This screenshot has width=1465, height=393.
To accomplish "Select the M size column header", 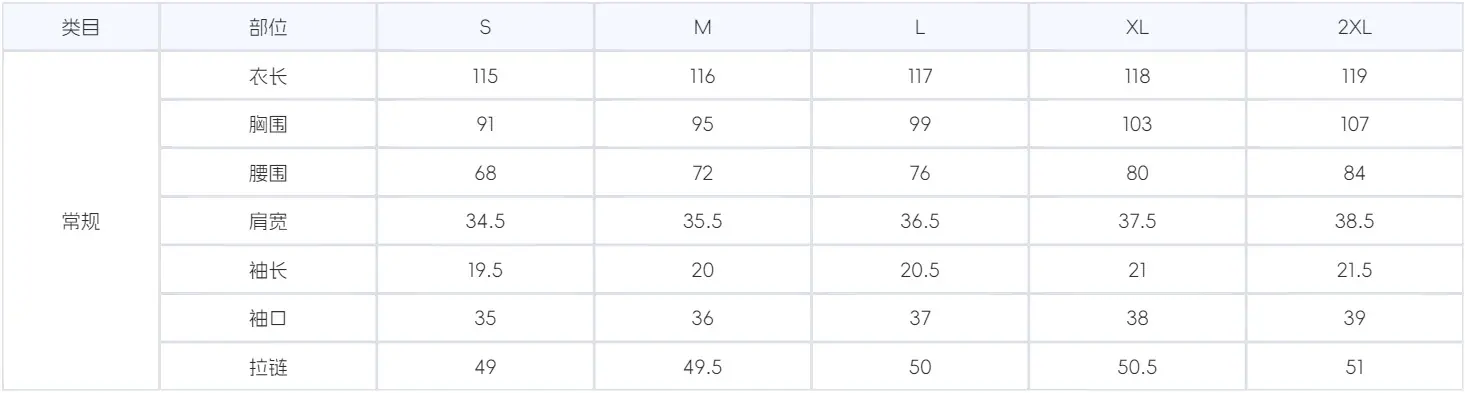I will [x=702, y=28].
